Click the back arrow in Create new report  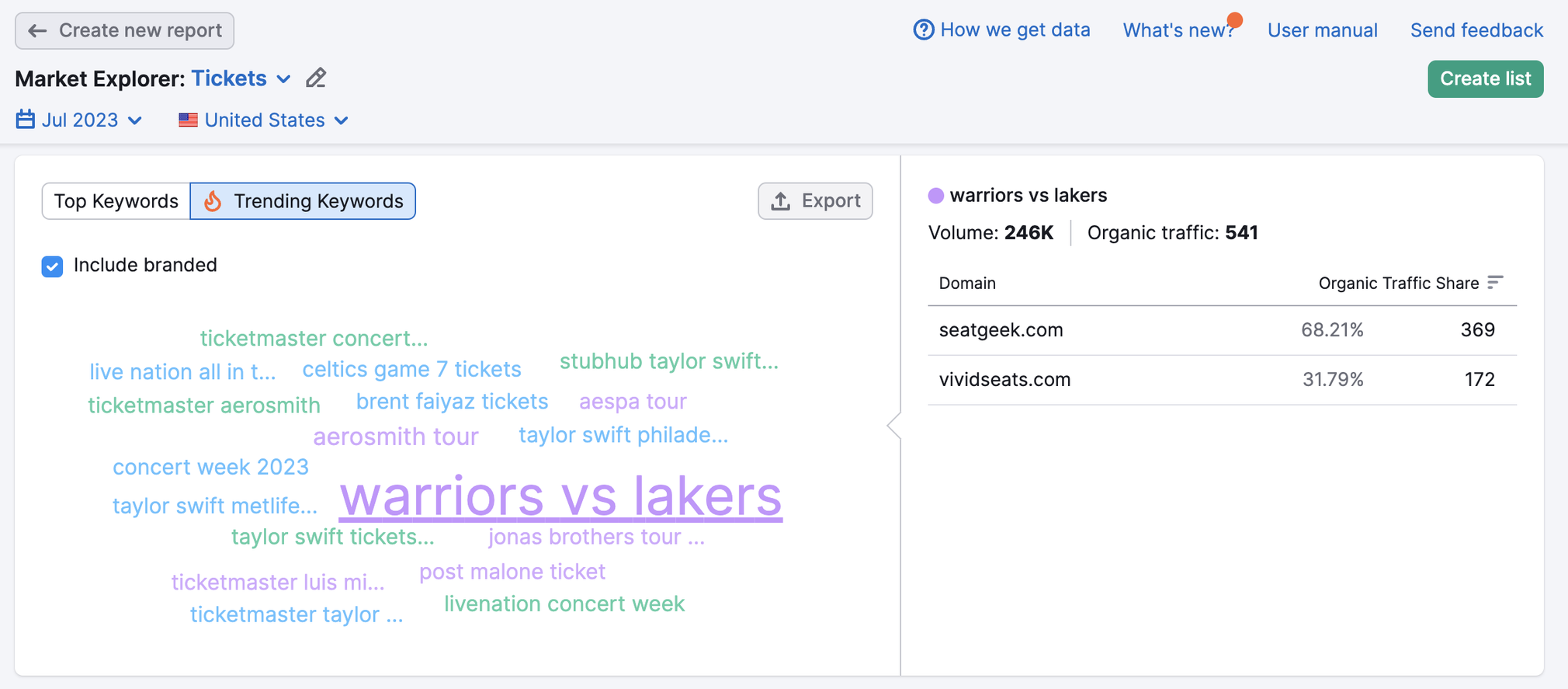point(37,30)
